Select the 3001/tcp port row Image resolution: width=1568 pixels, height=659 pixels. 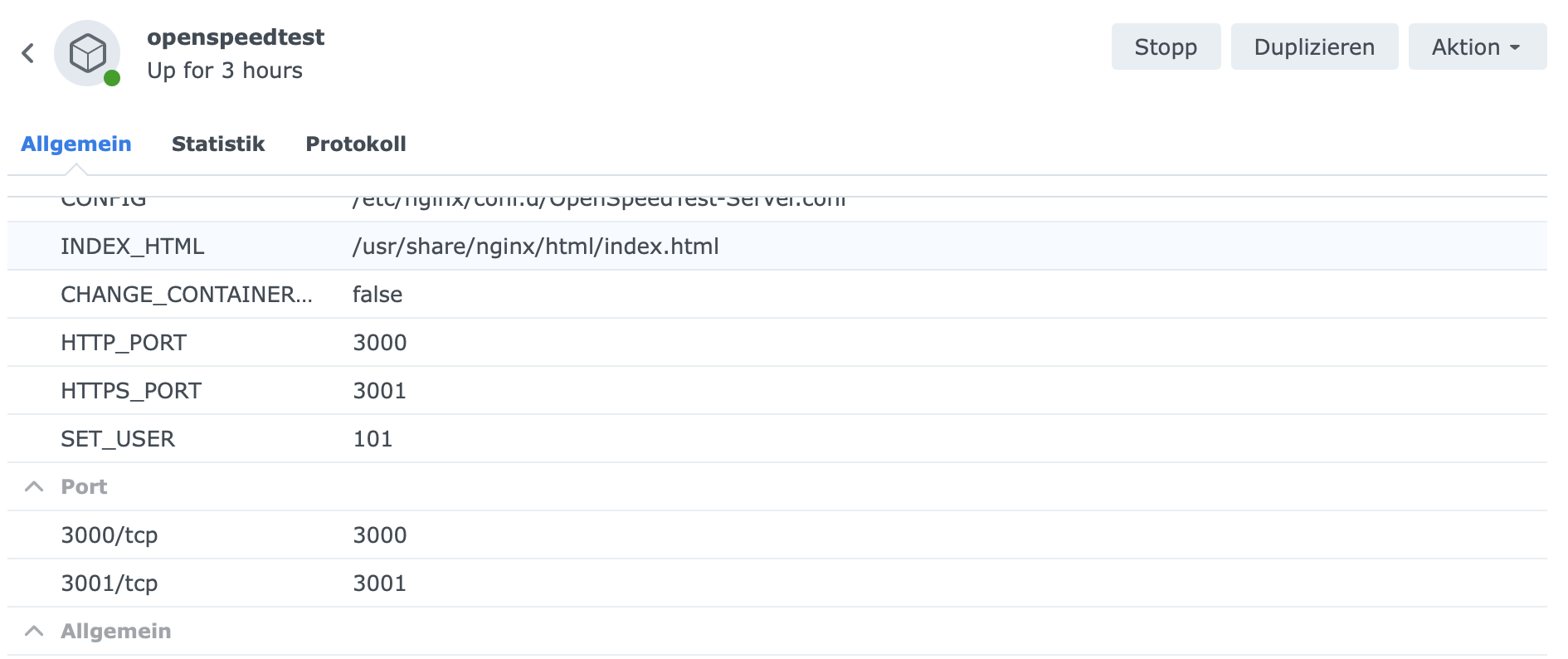777,583
